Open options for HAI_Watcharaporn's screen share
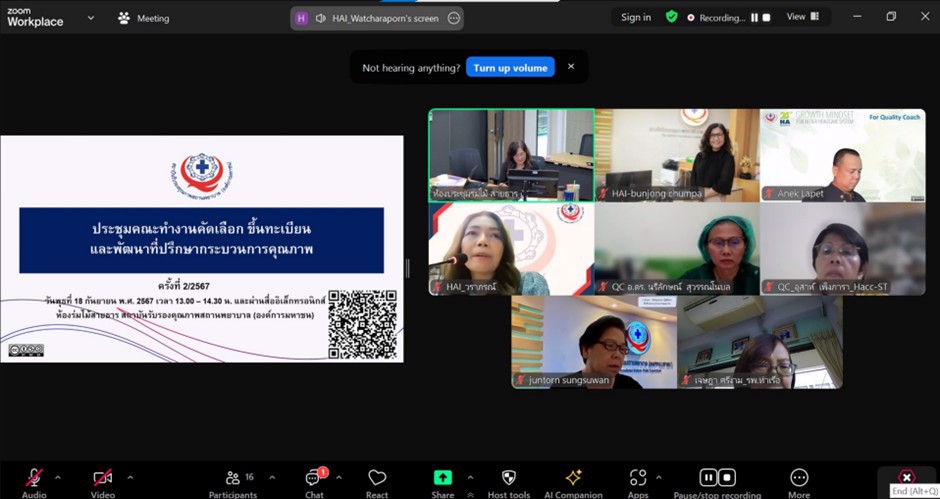The image size is (940, 499). tap(454, 18)
